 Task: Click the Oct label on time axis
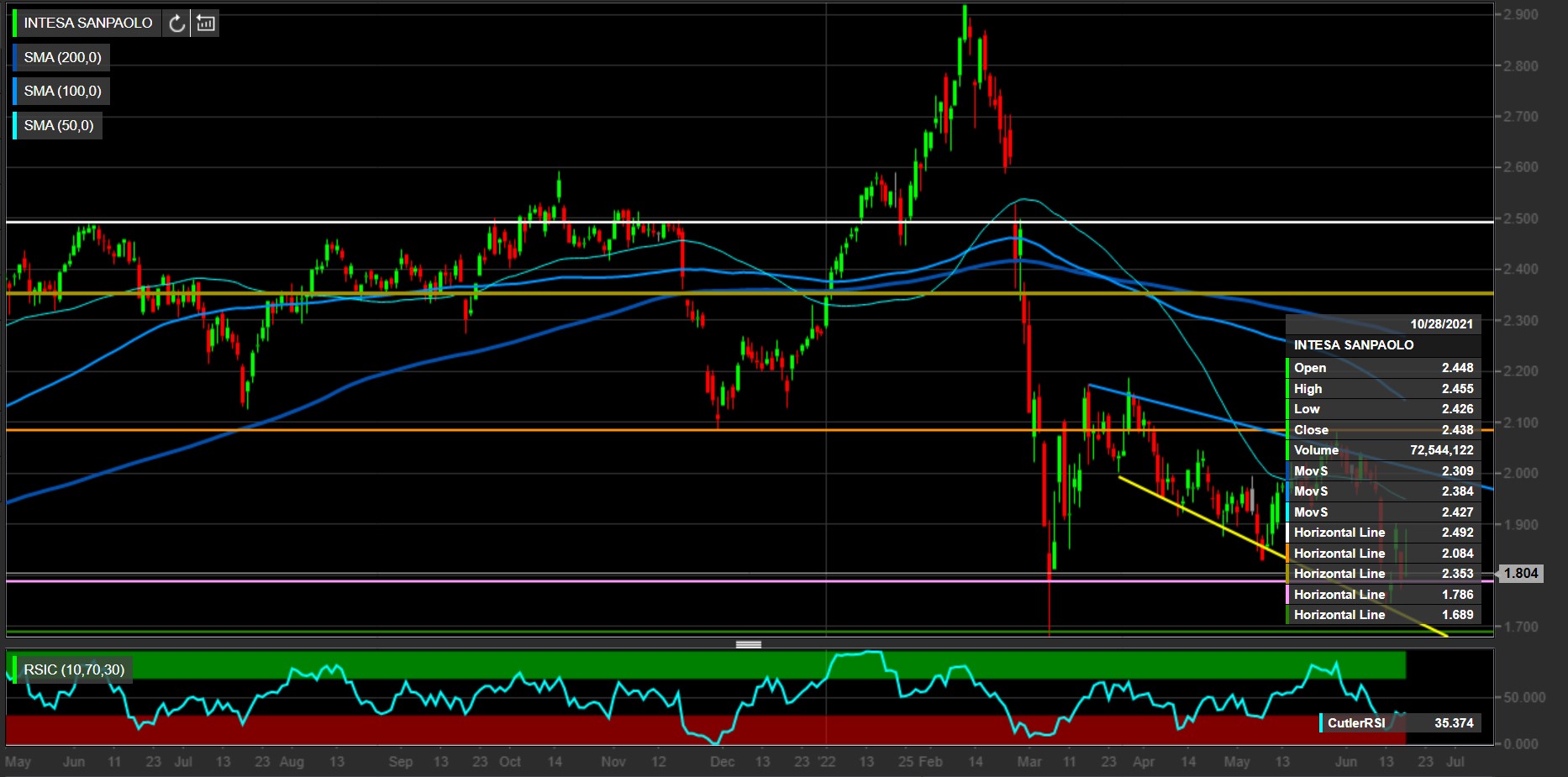[510, 762]
